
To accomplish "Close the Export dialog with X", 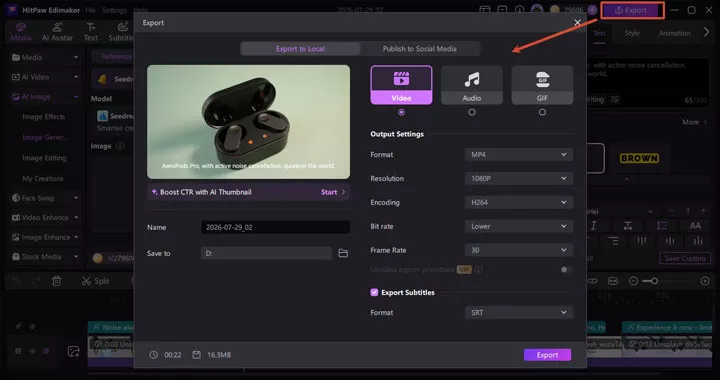I will pyautogui.click(x=578, y=22).
